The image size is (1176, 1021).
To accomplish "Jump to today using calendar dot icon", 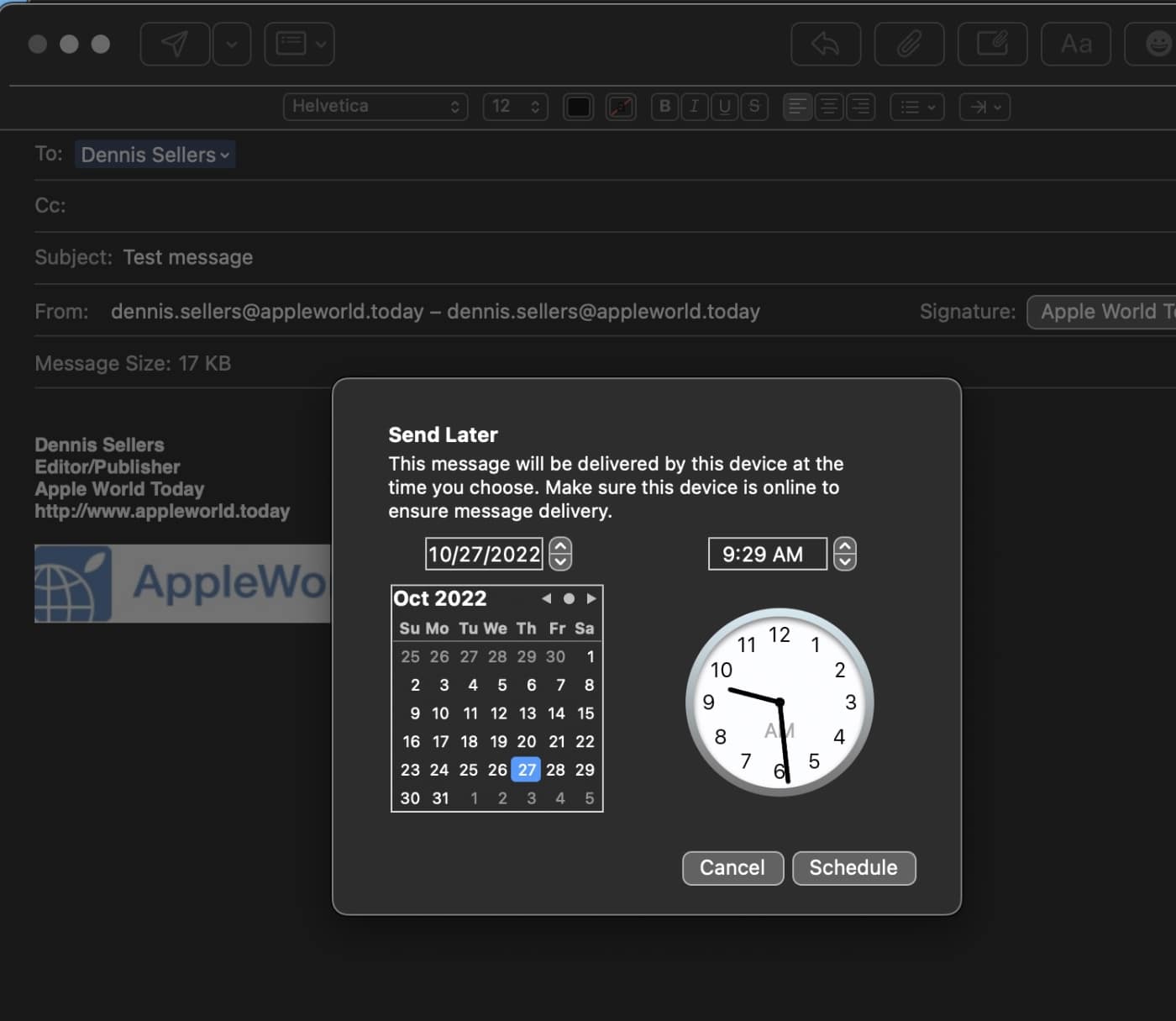I will [569, 598].
